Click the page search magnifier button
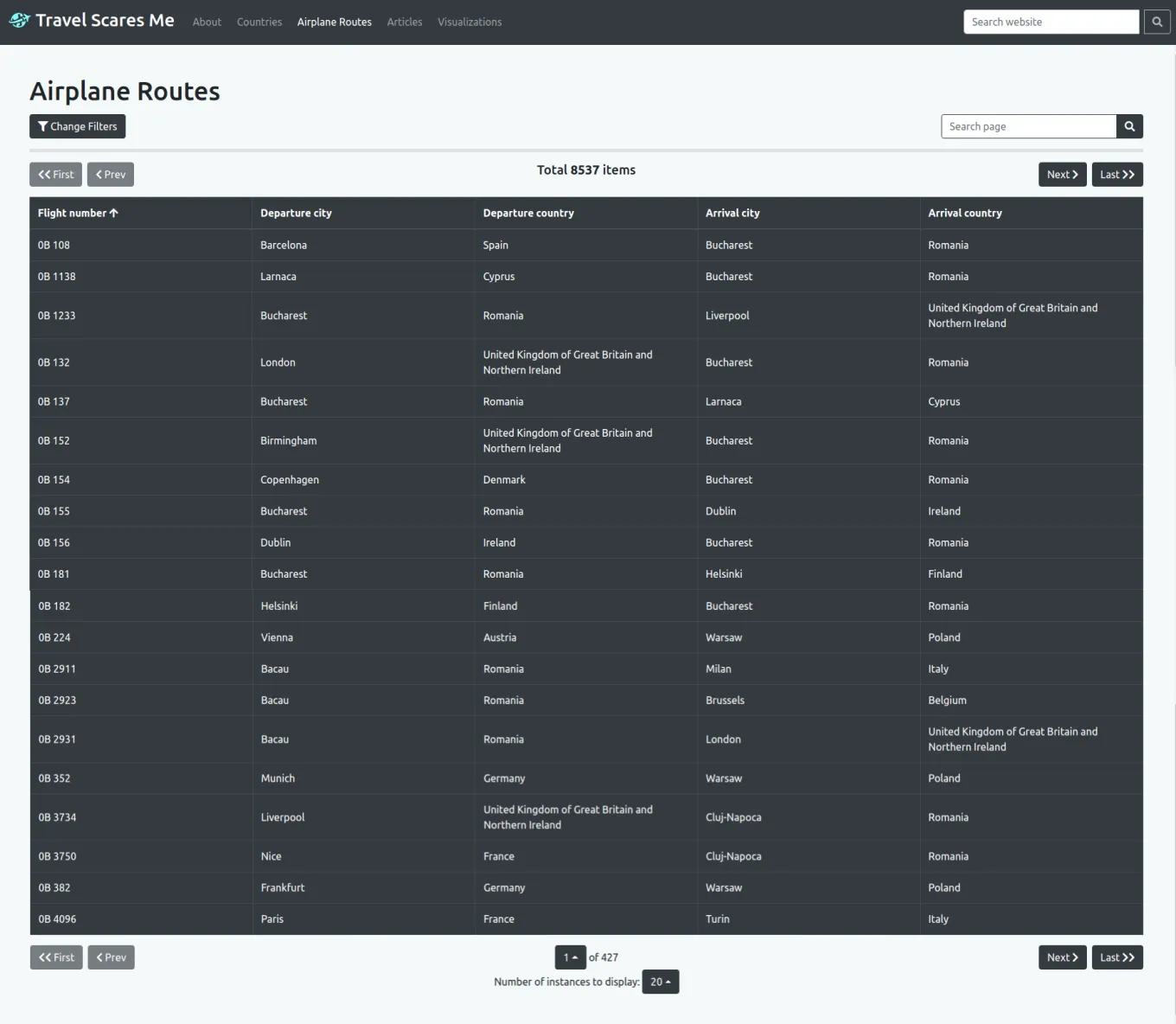The width and height of the screenshot is (1176, 1024). pyautogui.click(x=1129, y=126)
